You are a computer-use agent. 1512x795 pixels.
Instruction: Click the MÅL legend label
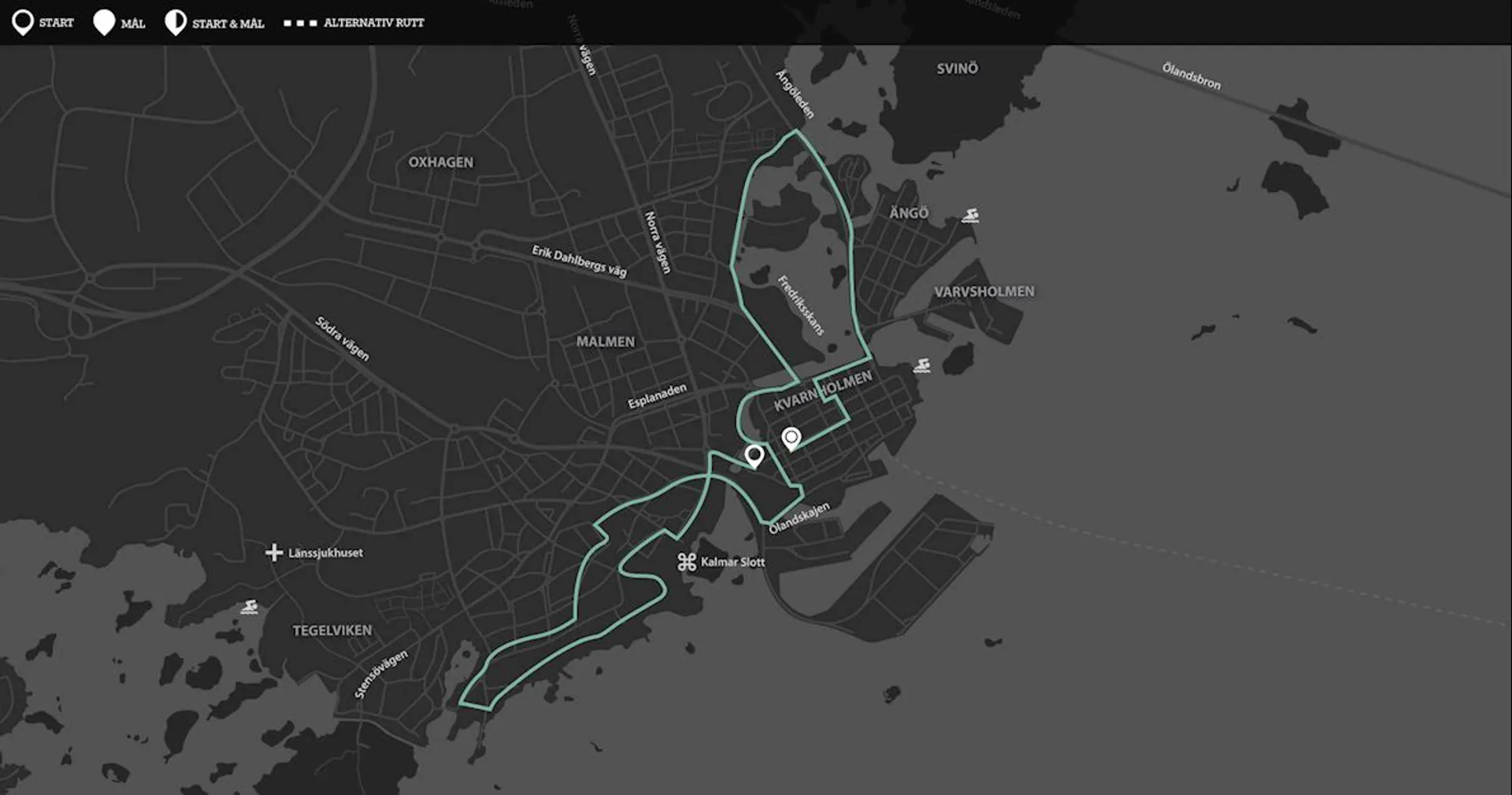tap(133, 24)
